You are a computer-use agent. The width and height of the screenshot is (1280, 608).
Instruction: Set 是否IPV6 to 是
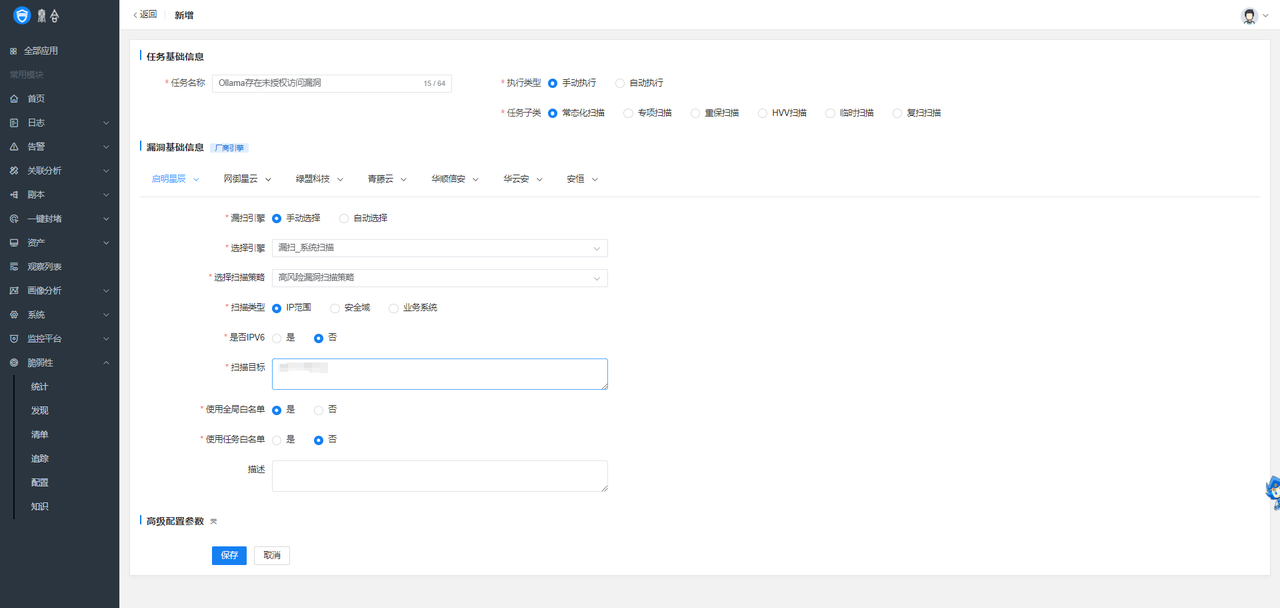coord(277,338)
